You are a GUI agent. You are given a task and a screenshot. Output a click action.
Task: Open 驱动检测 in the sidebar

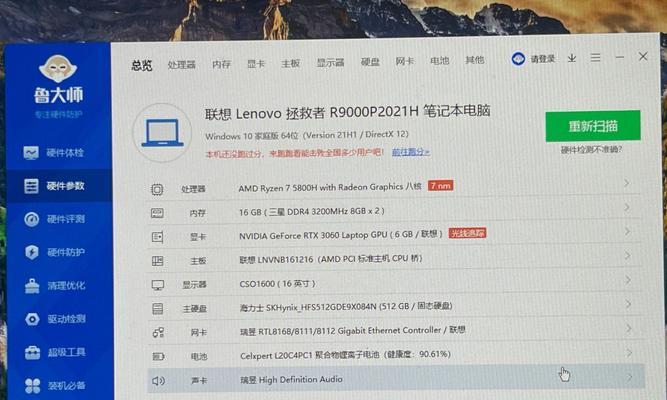point(55,319)
